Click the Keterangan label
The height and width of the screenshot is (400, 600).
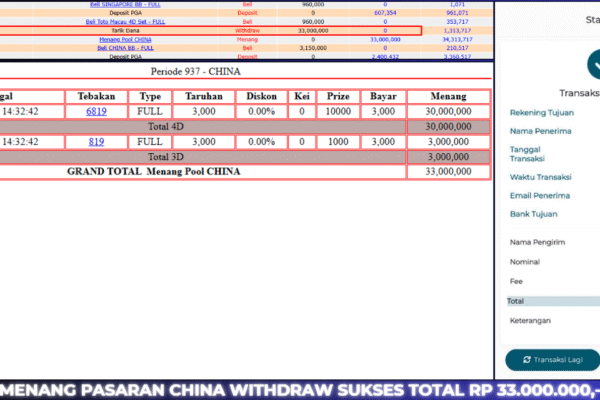pos(530,321)
